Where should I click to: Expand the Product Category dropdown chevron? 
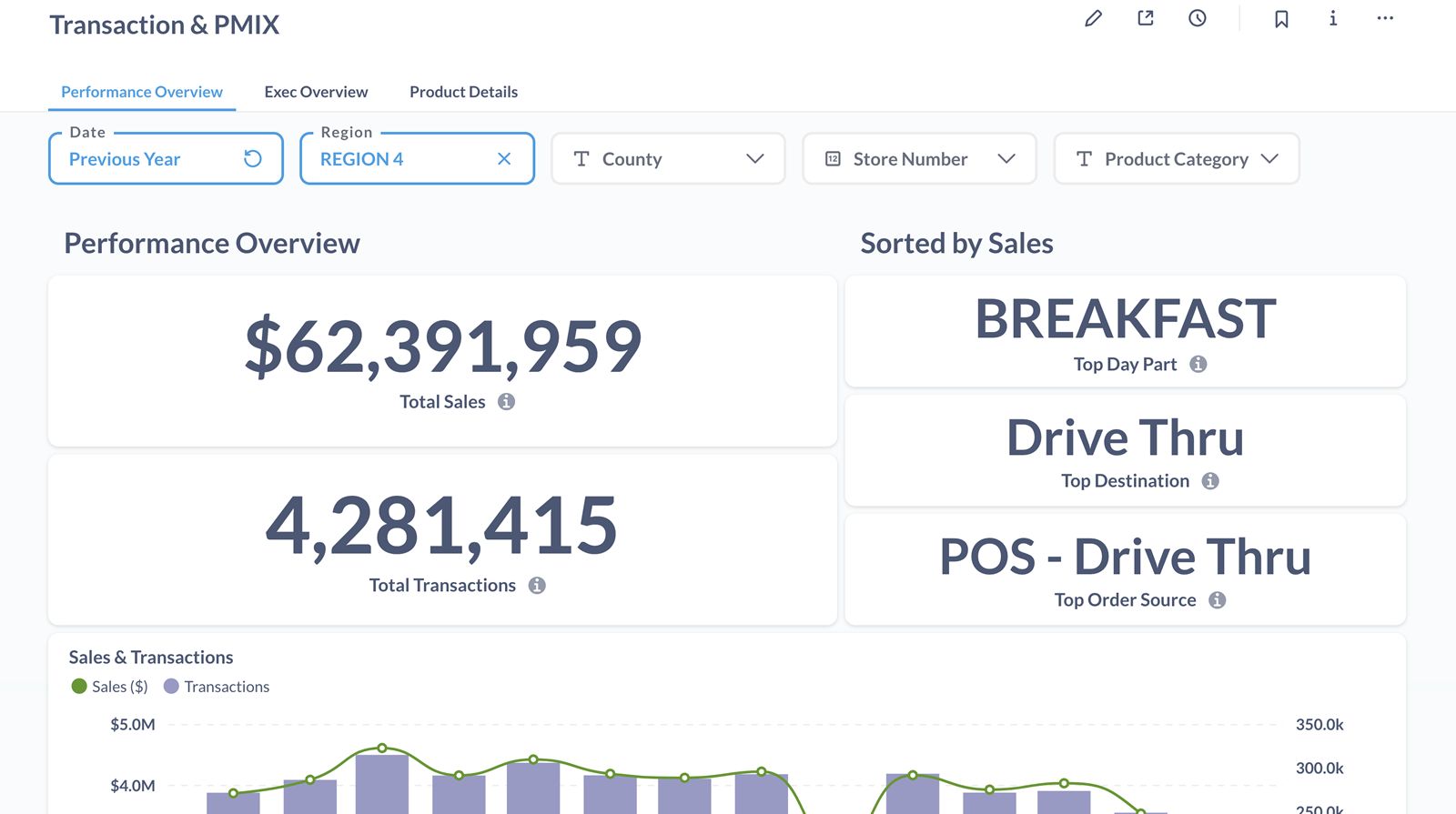pos(1270,159)
